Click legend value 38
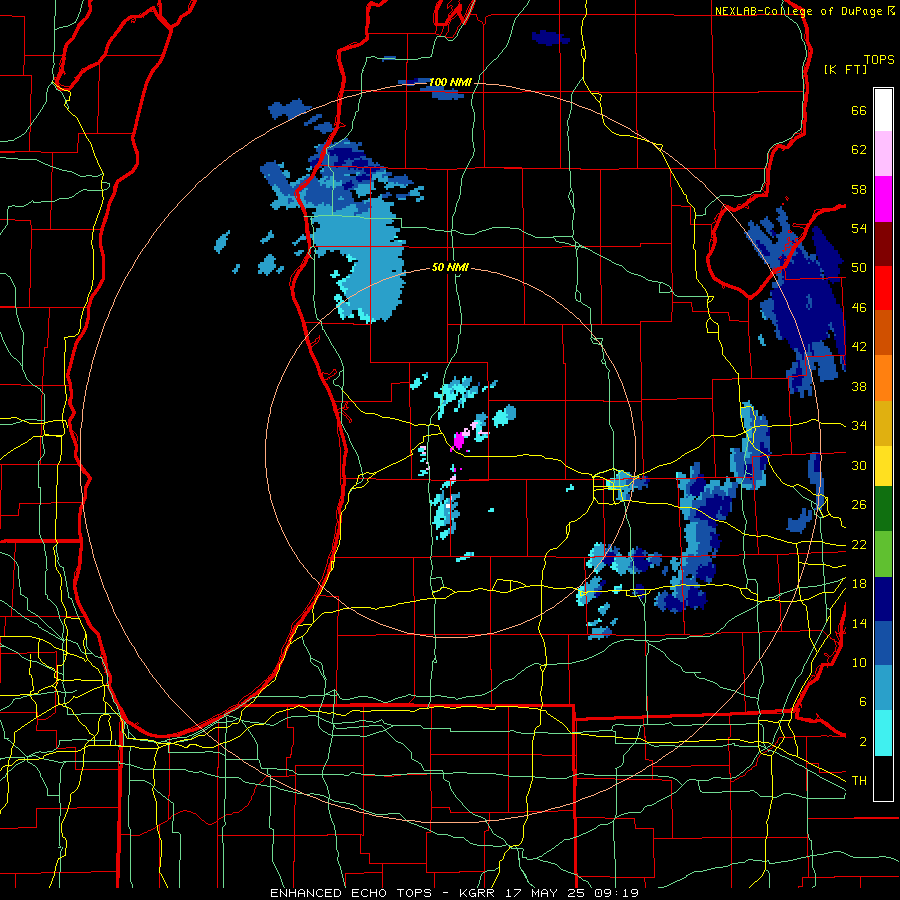 [x=859, y=386]
